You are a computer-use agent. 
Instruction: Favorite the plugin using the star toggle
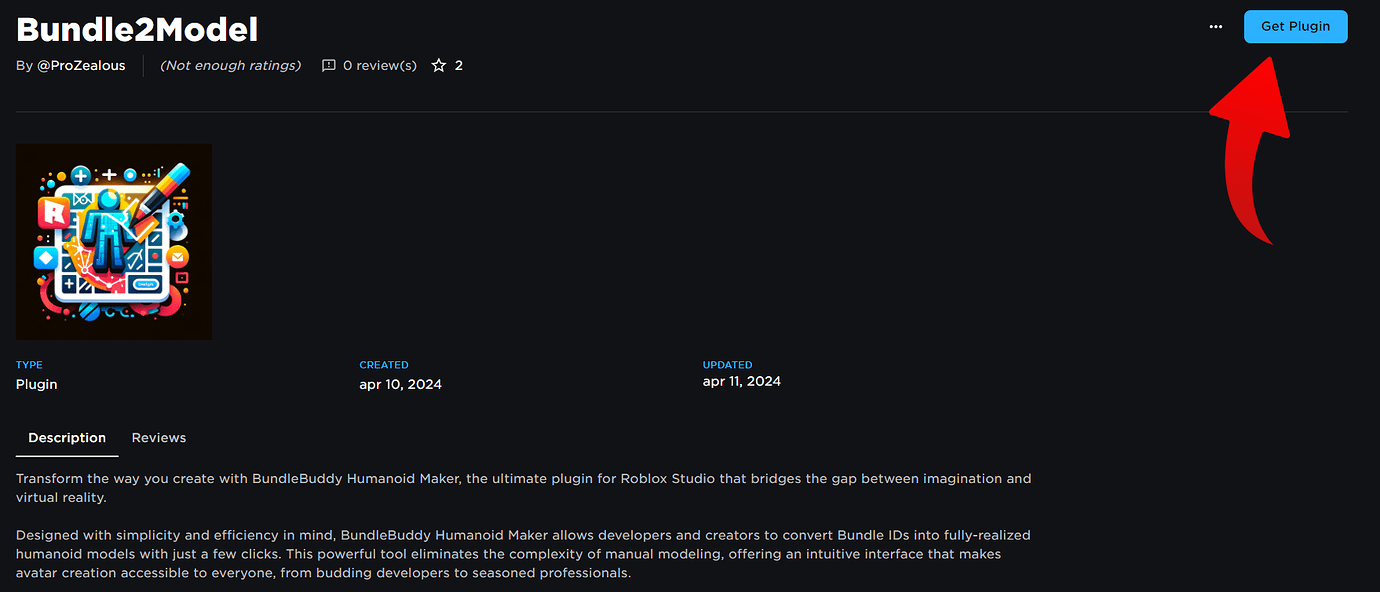pyautogui.click(x=438, y=65)
